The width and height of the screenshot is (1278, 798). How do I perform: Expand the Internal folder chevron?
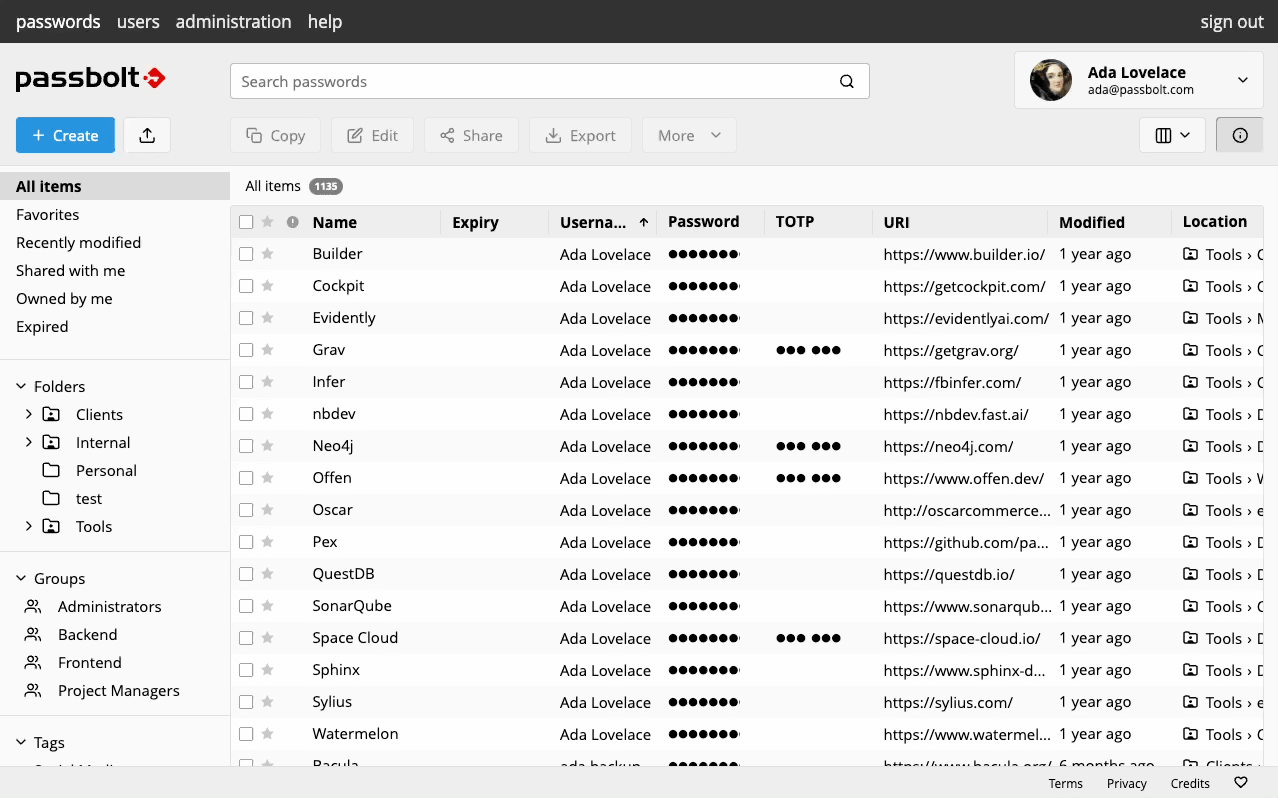29,442
